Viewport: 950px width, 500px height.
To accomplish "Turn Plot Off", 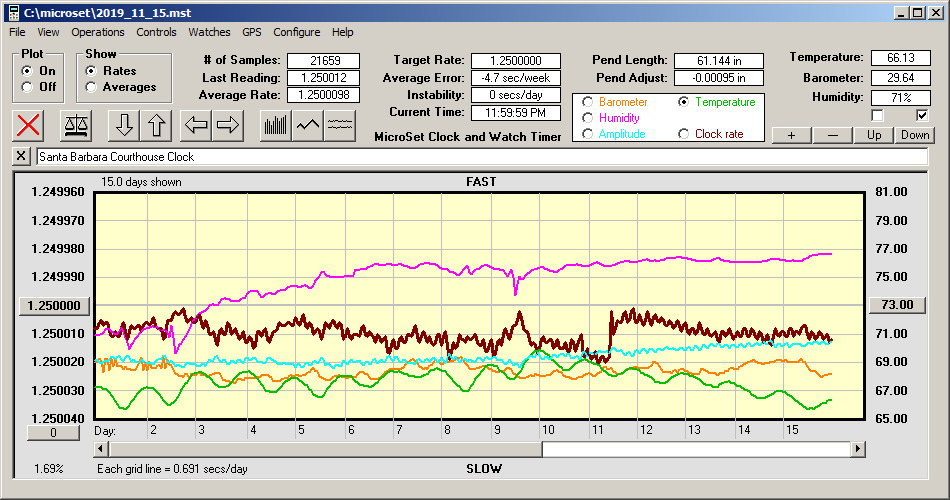I will pyautogui.click(x=27, y=87).
